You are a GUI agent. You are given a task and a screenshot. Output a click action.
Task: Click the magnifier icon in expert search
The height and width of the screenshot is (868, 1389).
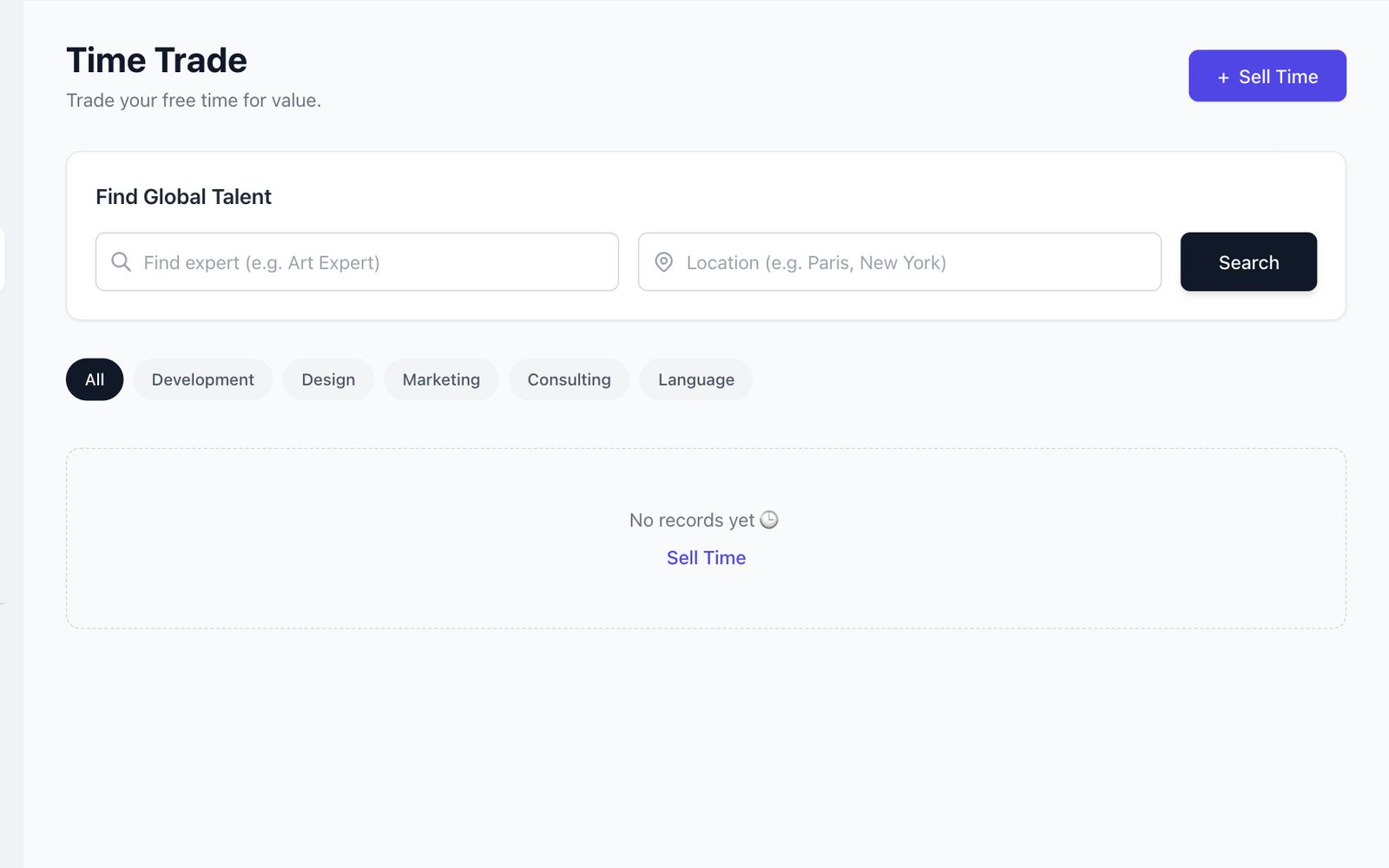coord(122,262)
